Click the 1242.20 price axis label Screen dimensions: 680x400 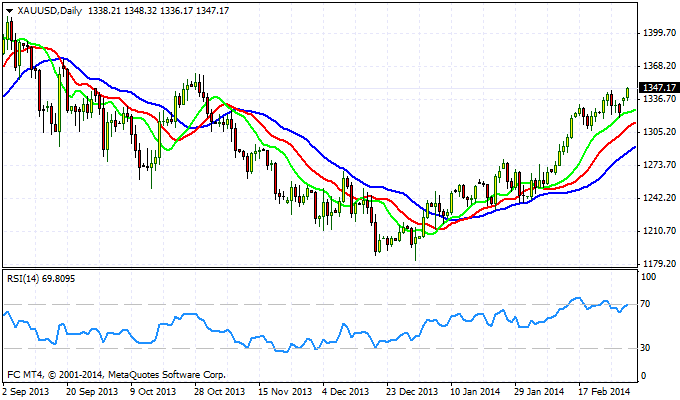pos(659,197)
